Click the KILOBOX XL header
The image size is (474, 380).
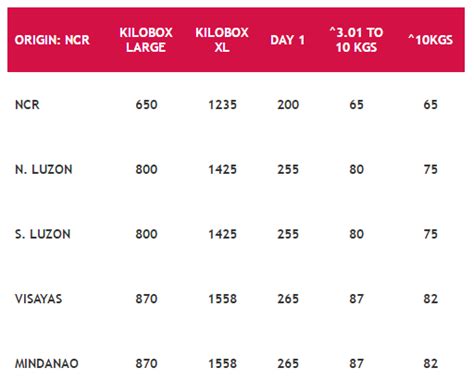[x=222, y=40]
